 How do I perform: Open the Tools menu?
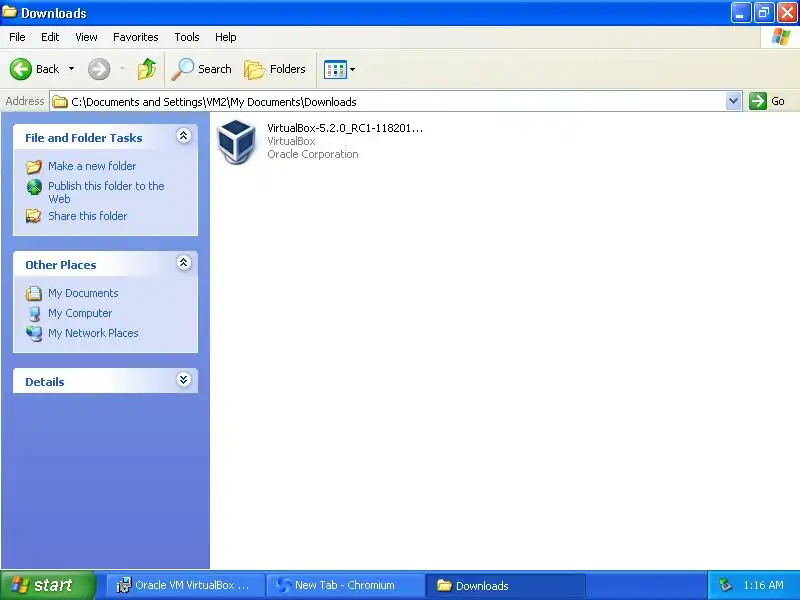[187, 37]
